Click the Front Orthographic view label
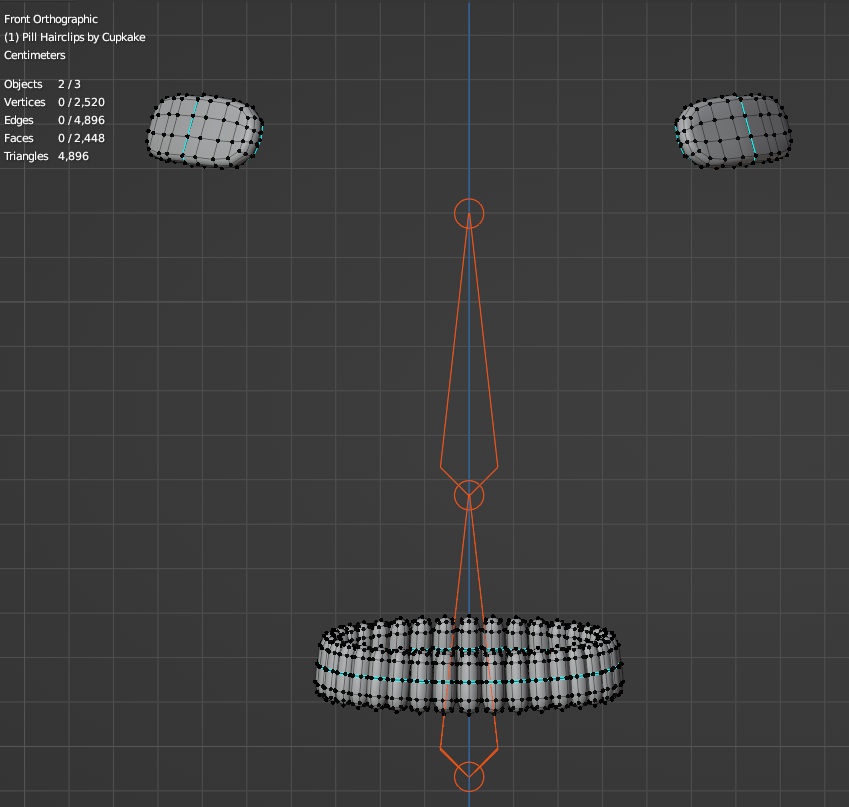This screenshot has height=807, width=849. coord(51,19)
